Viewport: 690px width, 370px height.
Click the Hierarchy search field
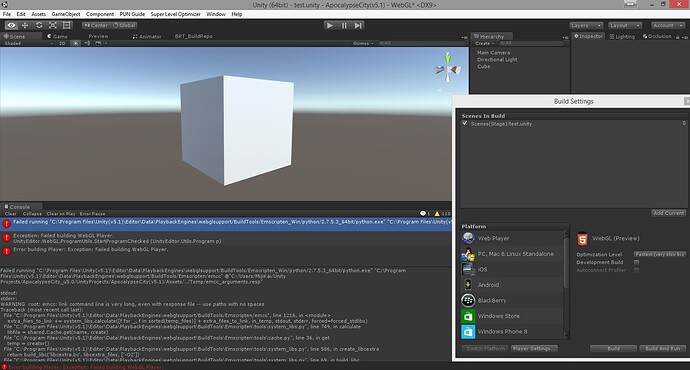[531, 44]
